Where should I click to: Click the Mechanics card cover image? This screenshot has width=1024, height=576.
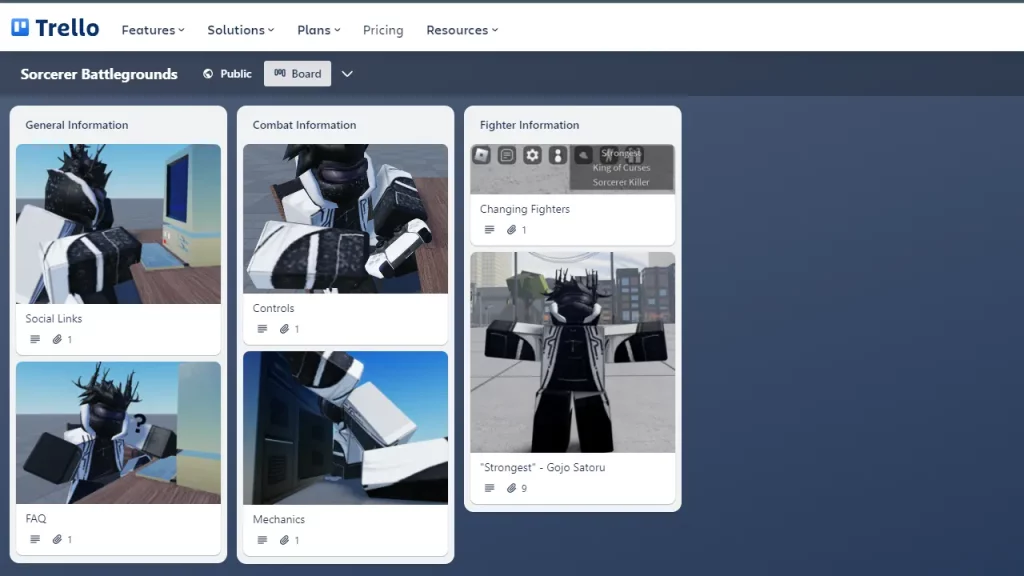[x=345, y=427]
